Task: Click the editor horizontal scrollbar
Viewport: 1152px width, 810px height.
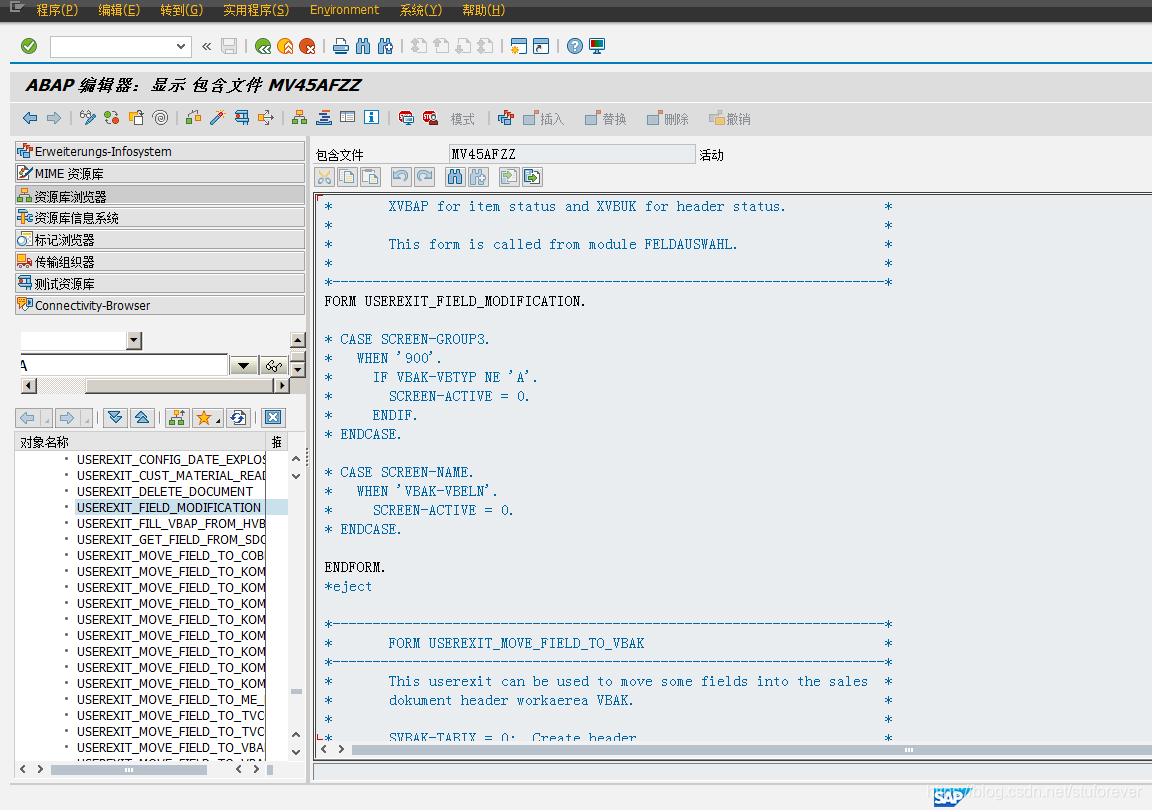Action: pyautogui.click(x=751, y=750)
